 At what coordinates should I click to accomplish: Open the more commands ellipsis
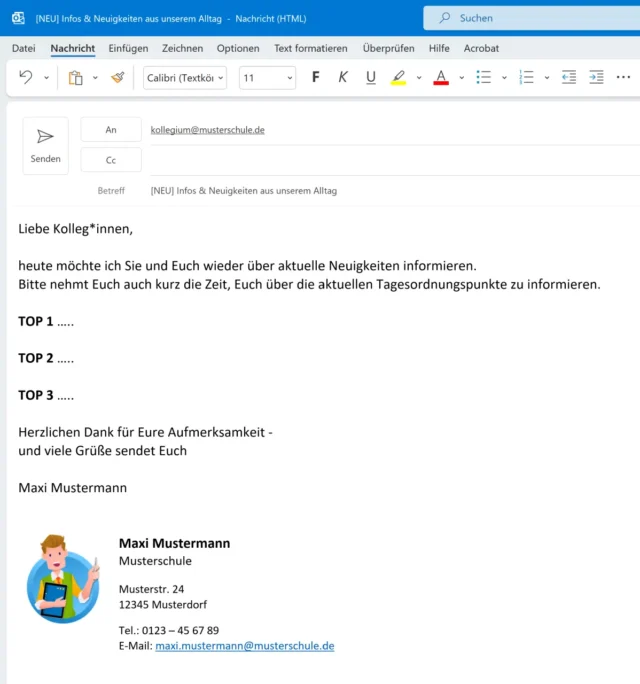click(x=624, y=77)
